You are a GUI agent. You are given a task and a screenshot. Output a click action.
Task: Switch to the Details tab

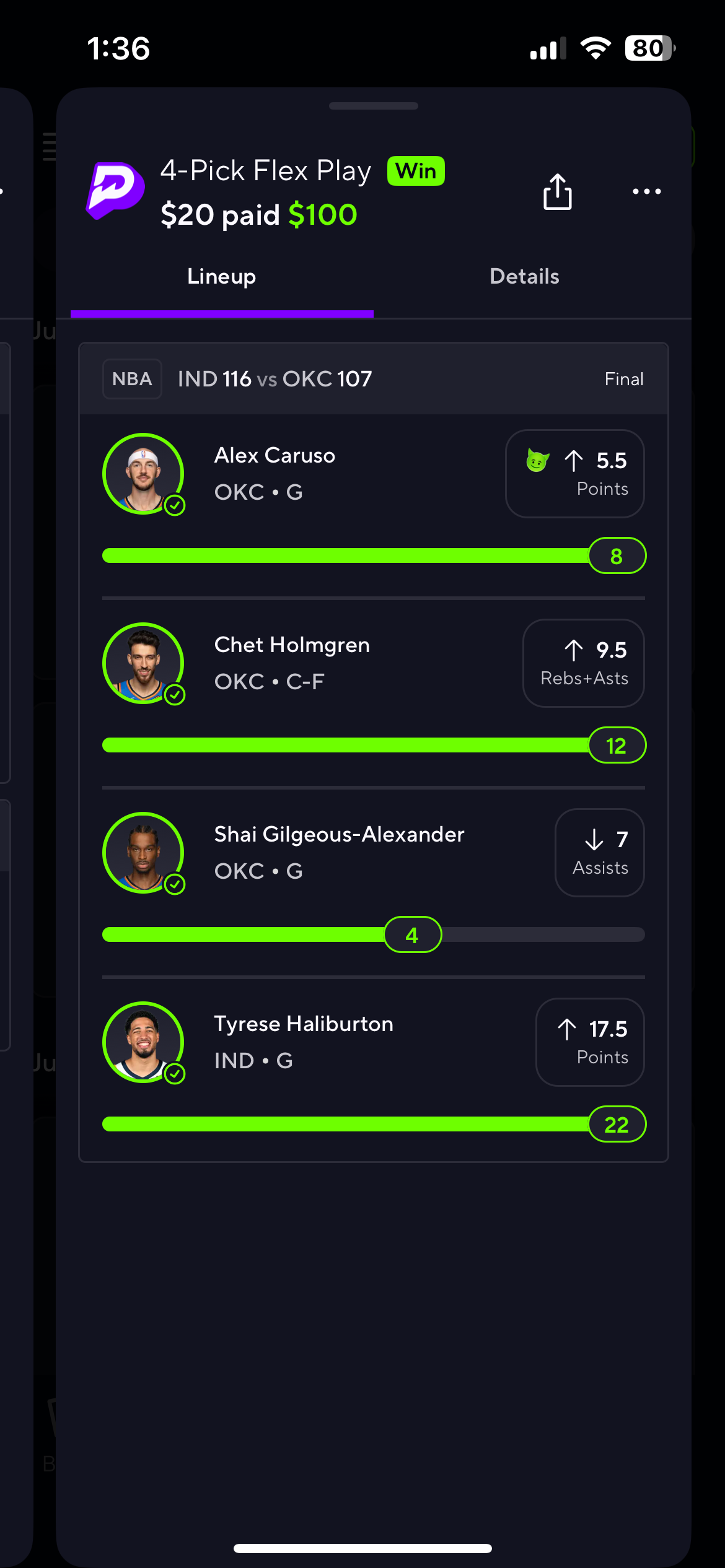(x=524, y=276)
